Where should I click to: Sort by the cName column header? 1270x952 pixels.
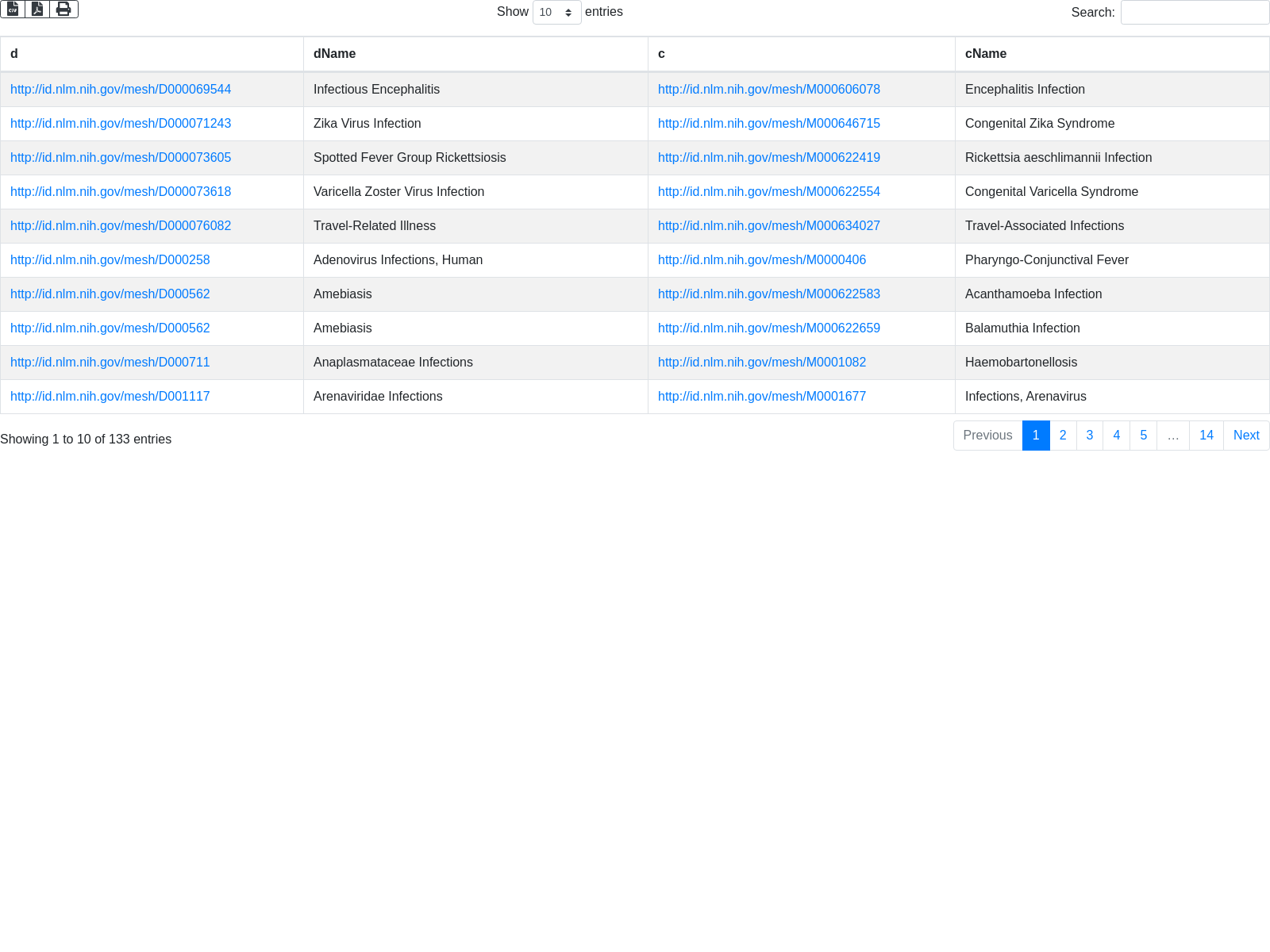pyautogui.click(x=985, y=54)
